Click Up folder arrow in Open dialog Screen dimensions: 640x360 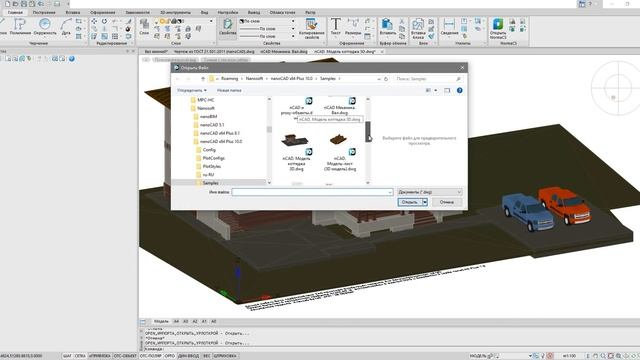(x=203, y=79)
